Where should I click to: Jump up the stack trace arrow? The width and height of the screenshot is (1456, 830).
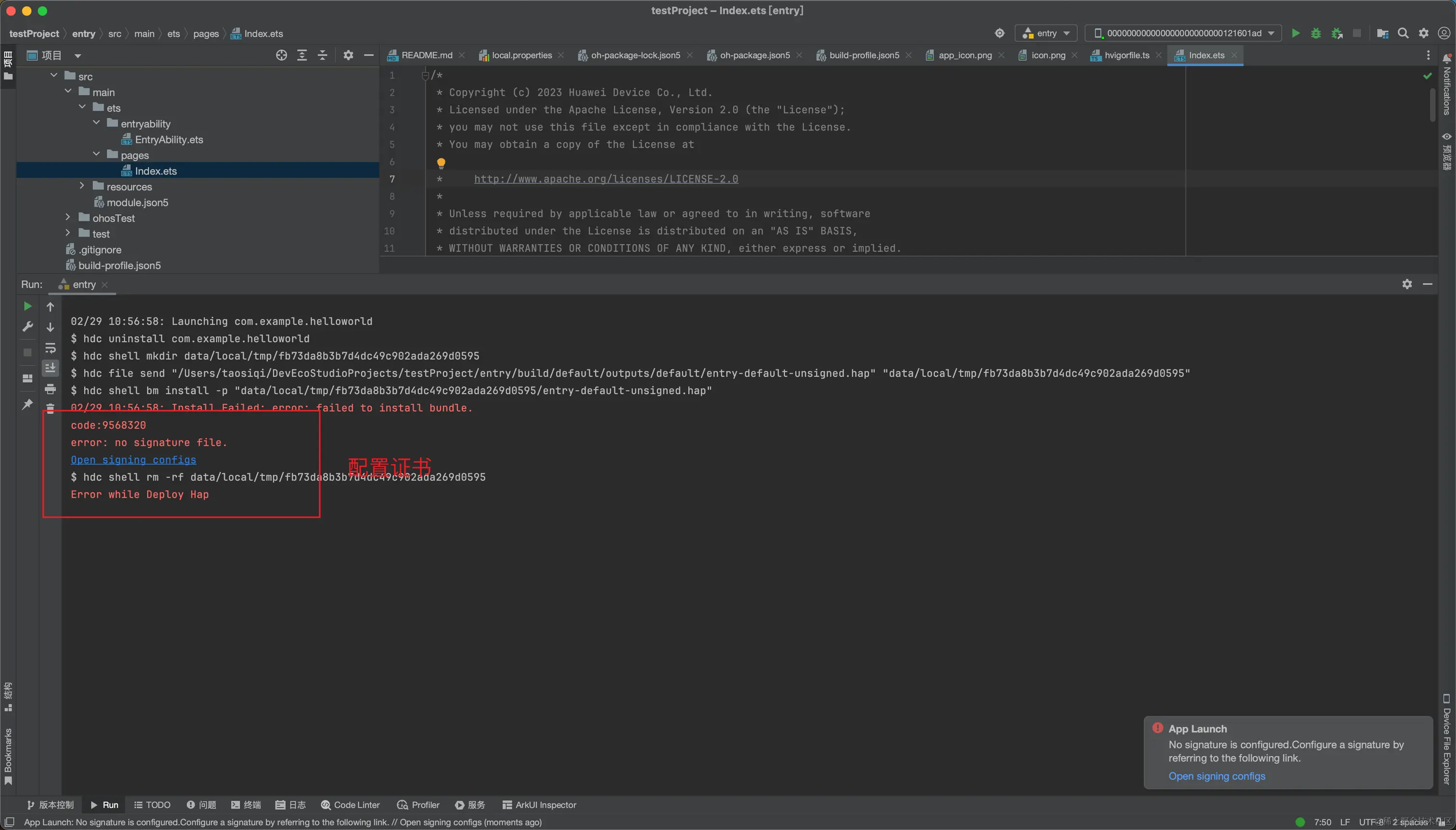pos(50,307)
